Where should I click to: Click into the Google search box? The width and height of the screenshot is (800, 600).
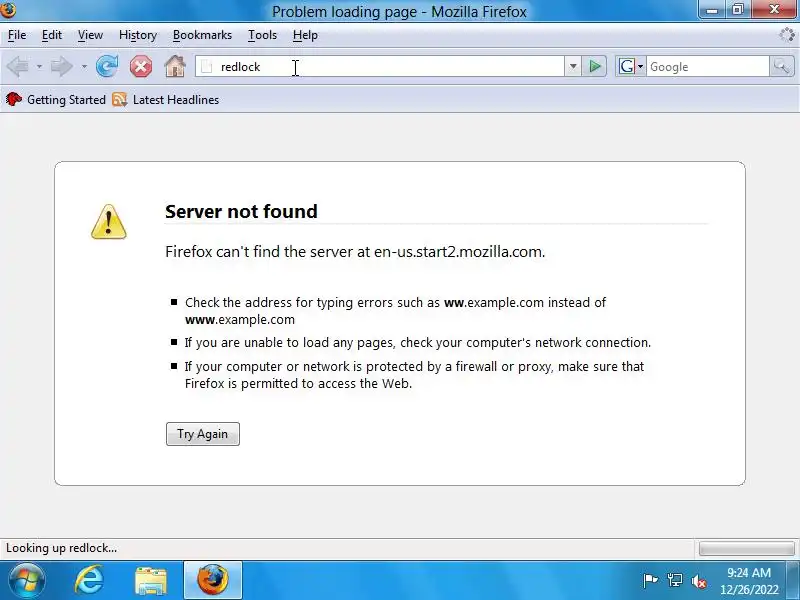click(x=708, y=67)
